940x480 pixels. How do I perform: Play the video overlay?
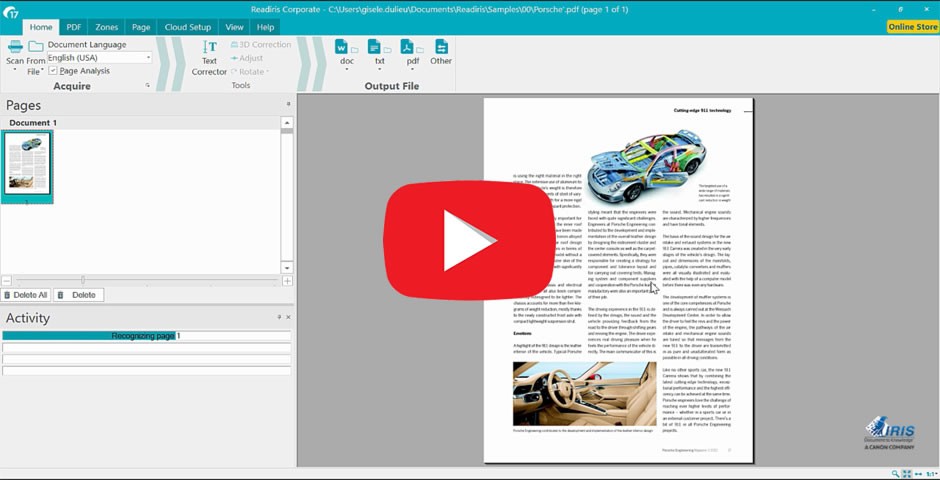click(469, 240)
